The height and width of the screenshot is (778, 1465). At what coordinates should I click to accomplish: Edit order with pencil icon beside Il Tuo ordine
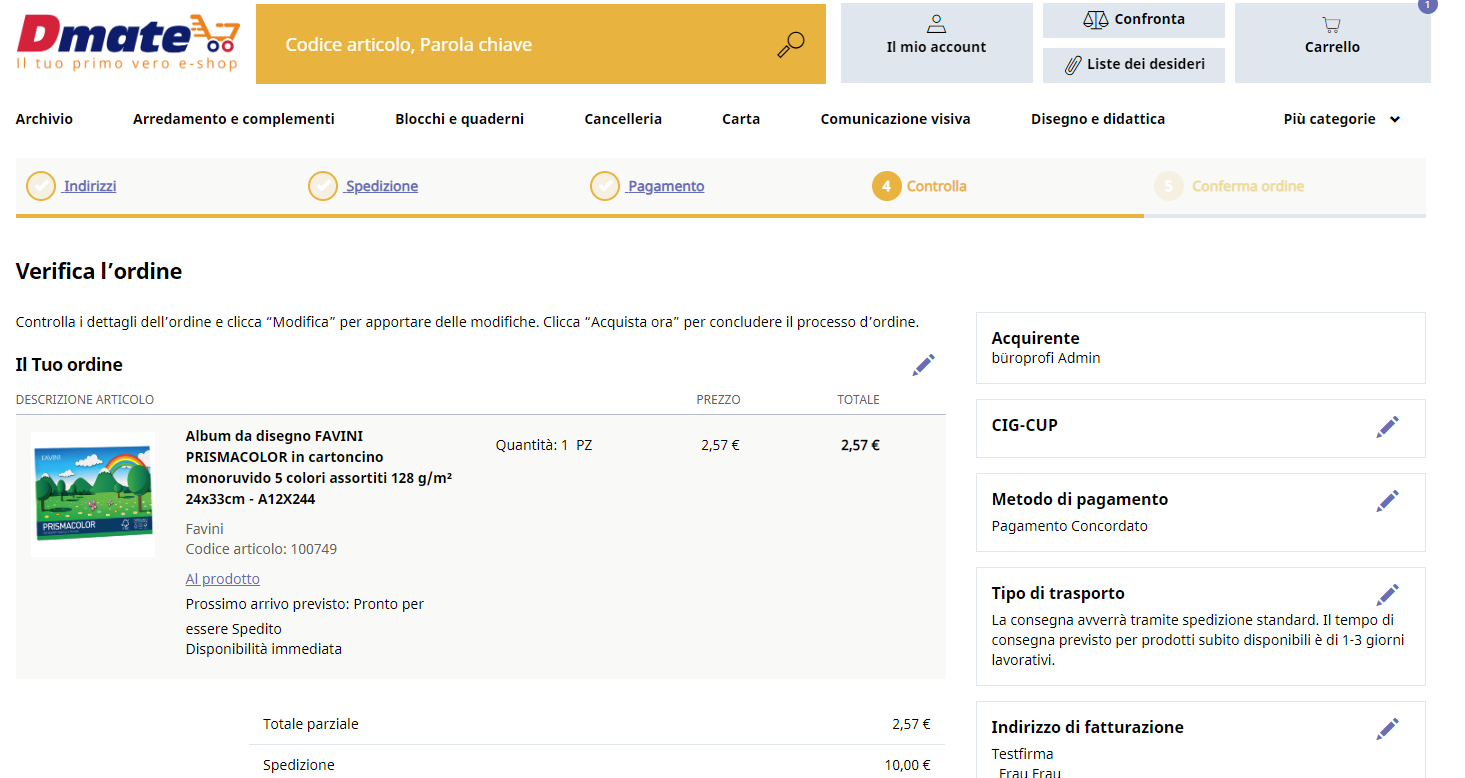[x=923, y=365]
